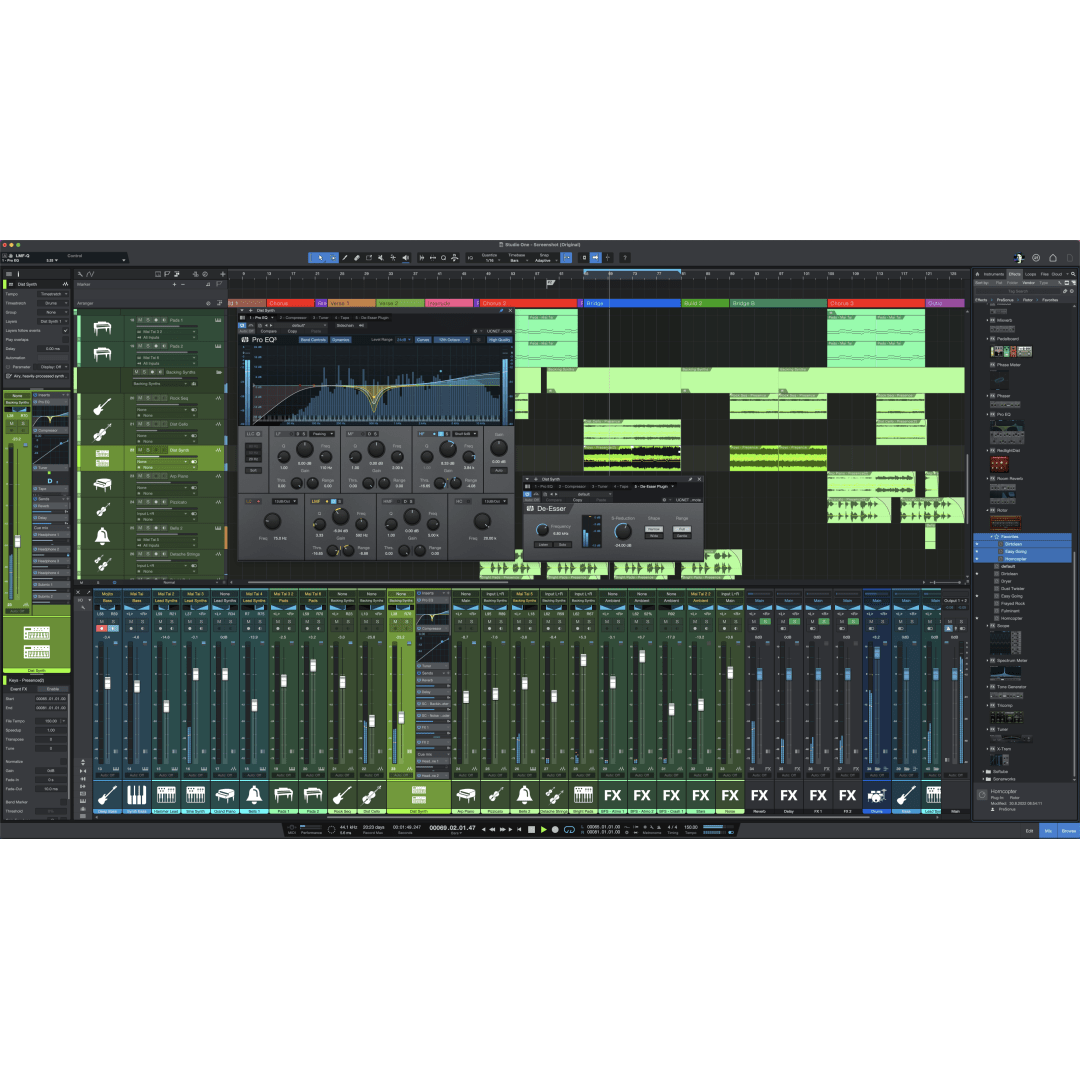Adjust the Pads 1 track volume slider

click(x=167, y=328)
